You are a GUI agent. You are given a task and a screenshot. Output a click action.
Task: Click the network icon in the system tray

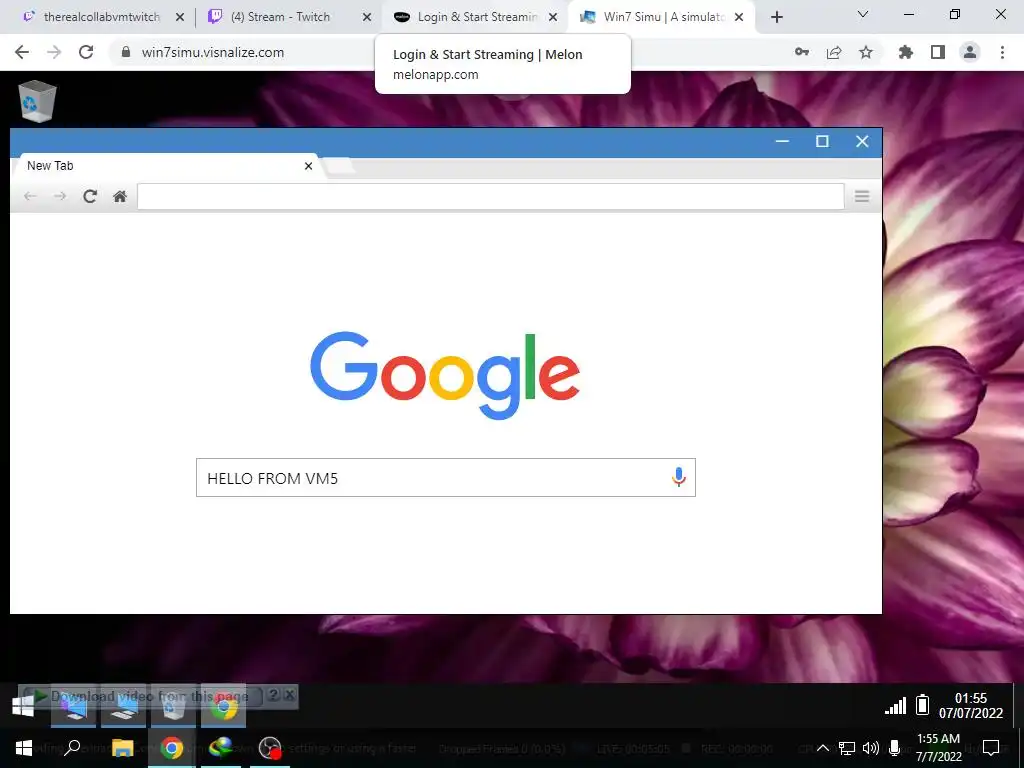pyautogui.click(x=847, y=748)
